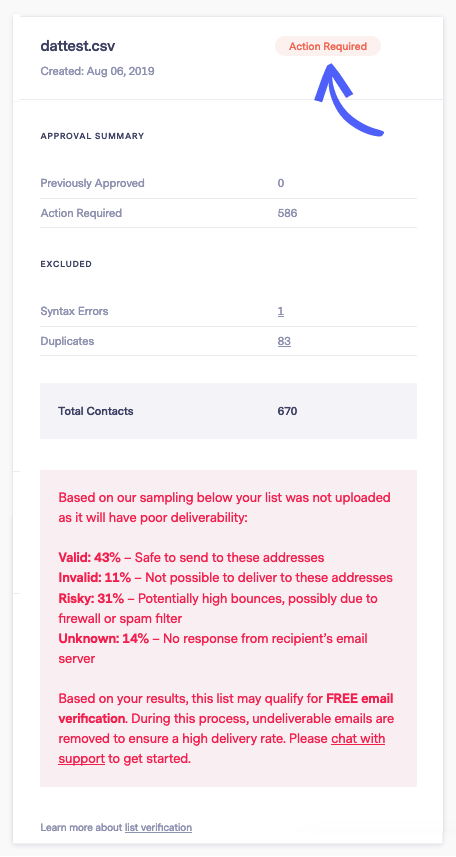Click the Action Required count 586
The image size is (456, 857).
287,213
